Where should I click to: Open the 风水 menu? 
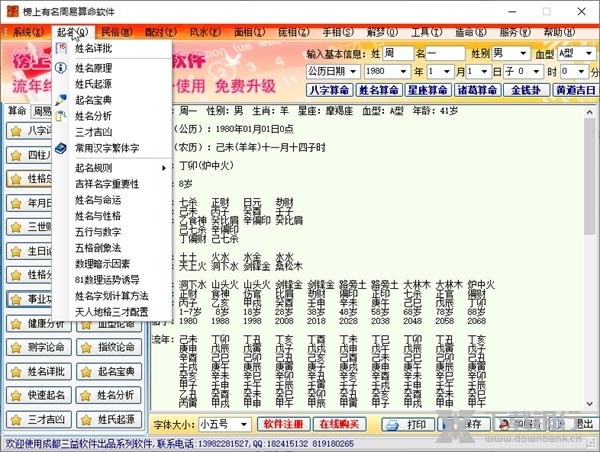tap(205, 32)
